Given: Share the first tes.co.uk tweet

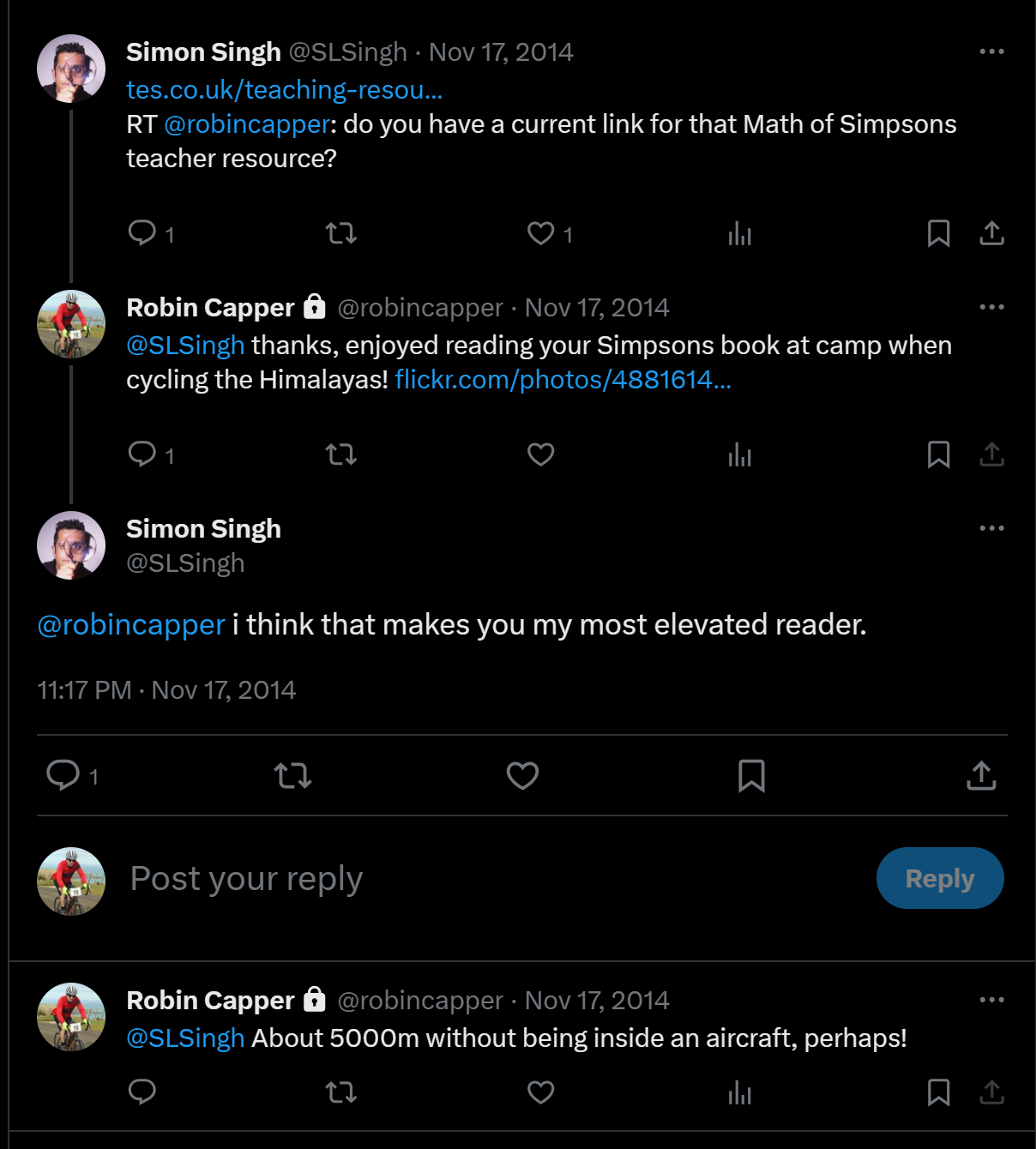Looking at the screenshot, I should pos(991,233).
